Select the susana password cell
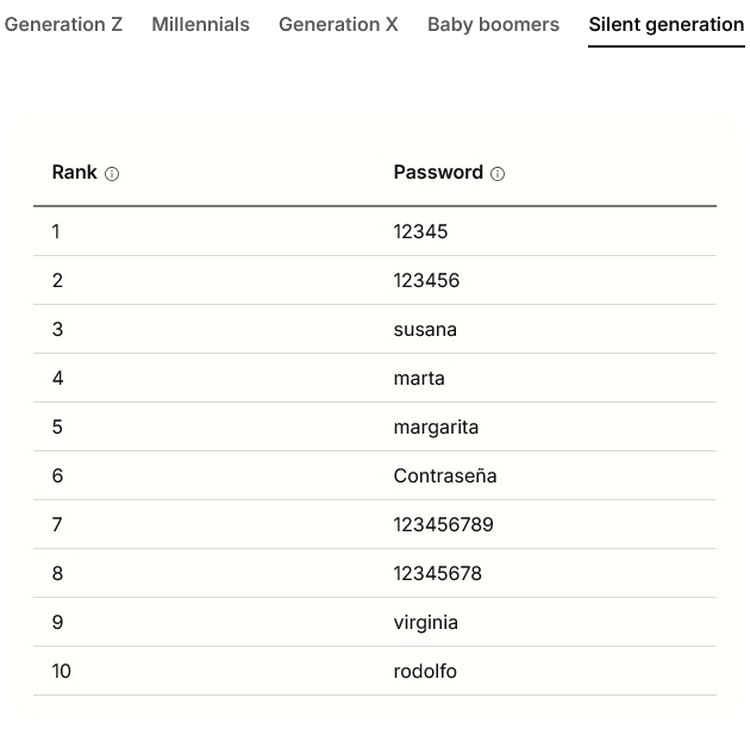This screenshot has width=750, height=729. pyautogui.click(x=425, y=329)
